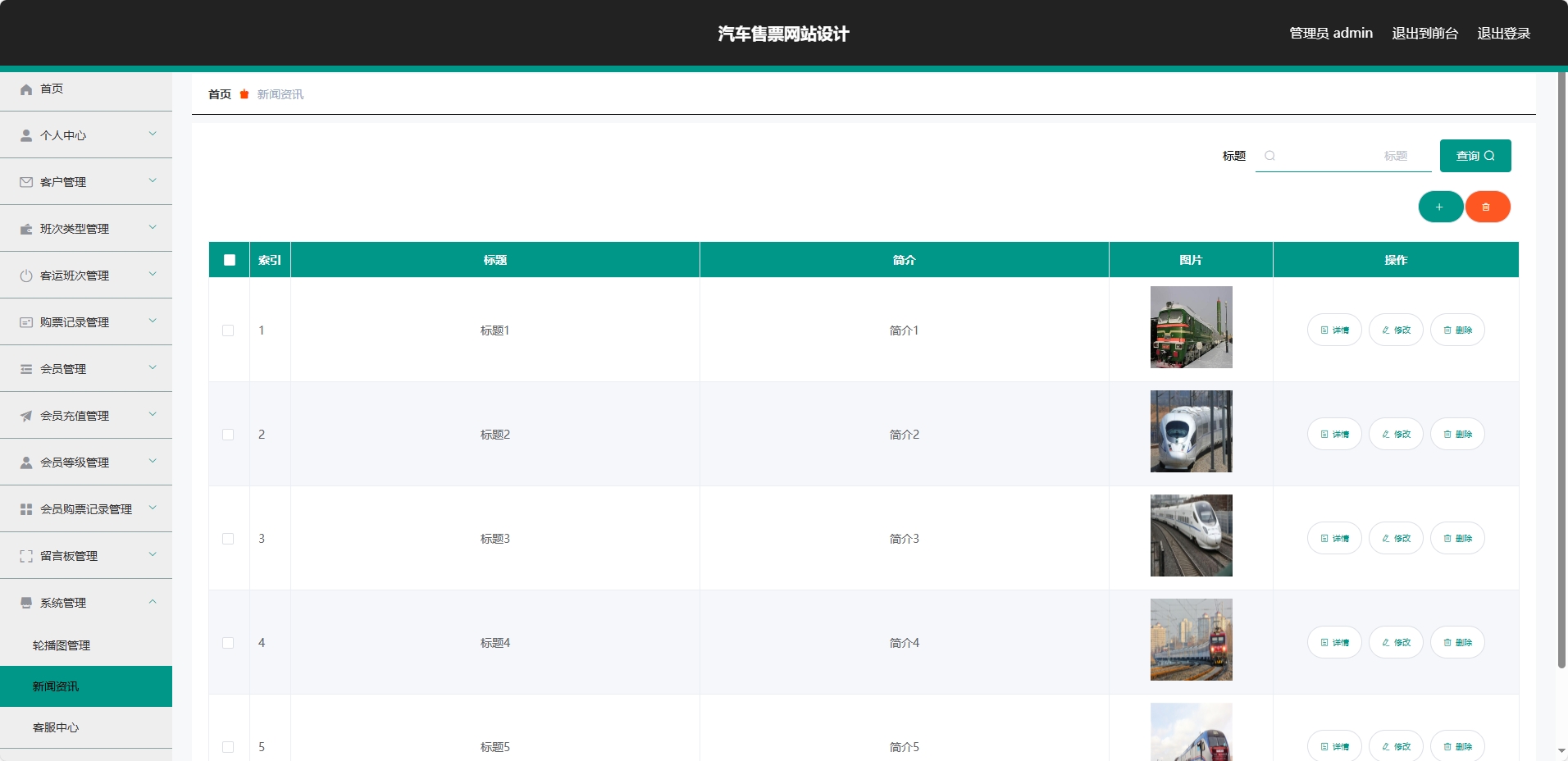Click the grid icon beside 会员购票记录管理
The image size is (1568, 761).
point(26,509)
